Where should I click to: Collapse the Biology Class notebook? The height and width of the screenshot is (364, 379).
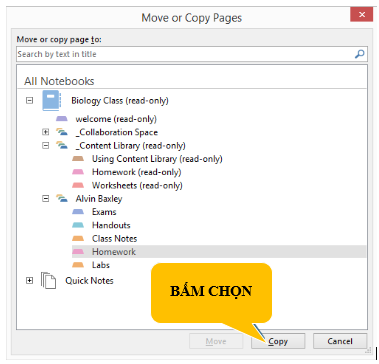click(30, 100)
